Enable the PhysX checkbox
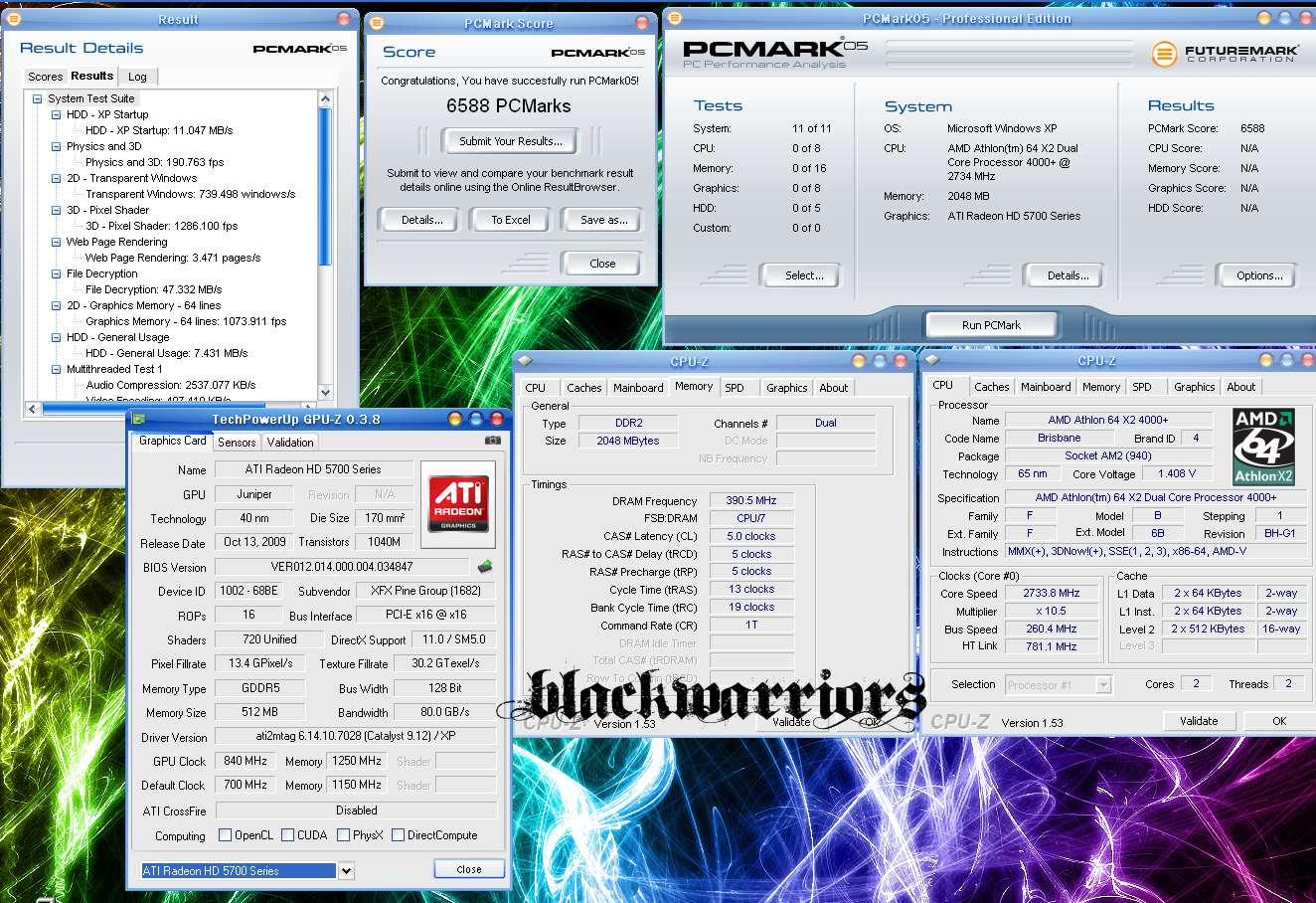 pyautogui.click(x=343, y=835)
